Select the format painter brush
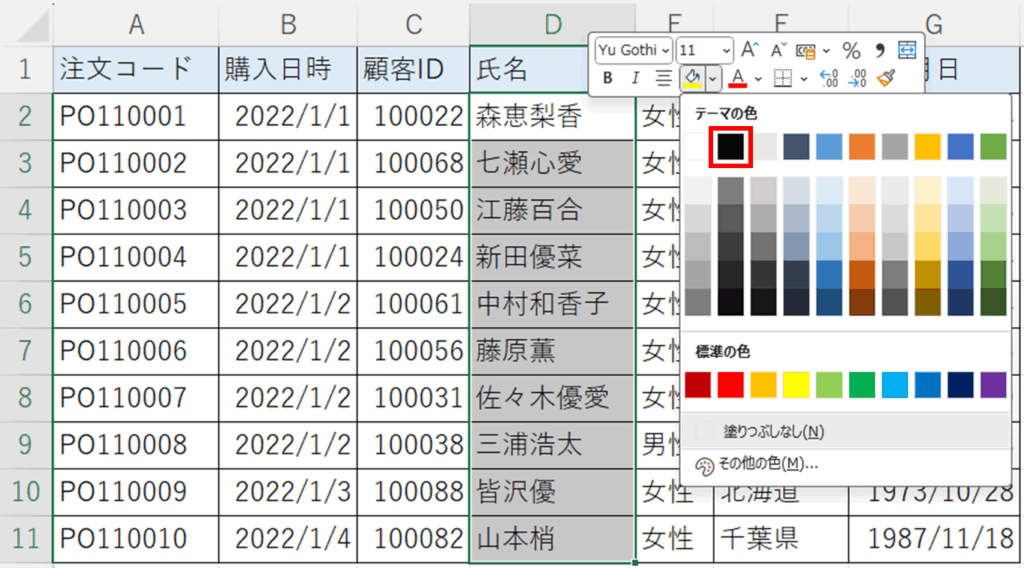The width and height of the screenshot is (1024, 568). (885, 78)
